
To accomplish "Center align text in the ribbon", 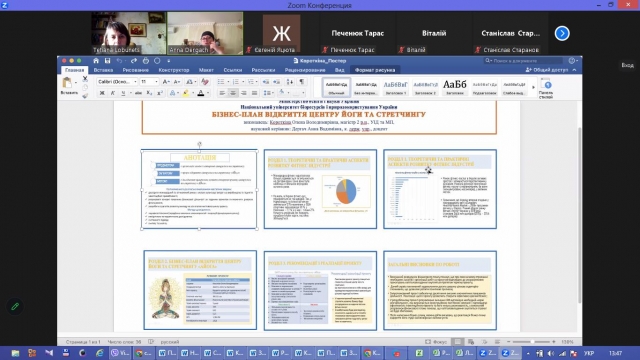I will click(233, 93).
